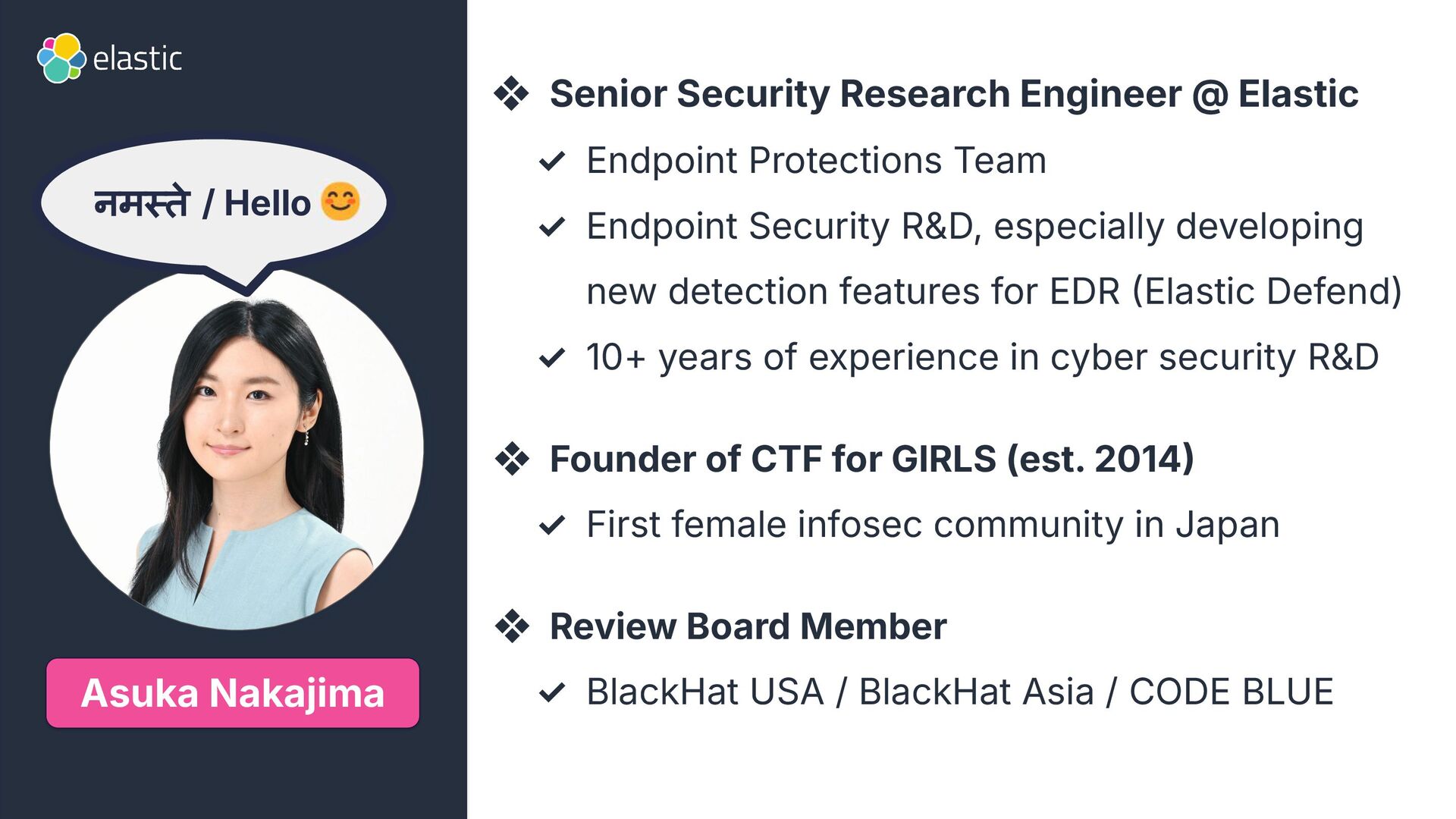Viewport: 1456px width, 819px height.
Task: Click diamond bullet beside Senior Security Research Engineer
Action: pyautogui.click(x=512, y=94)
